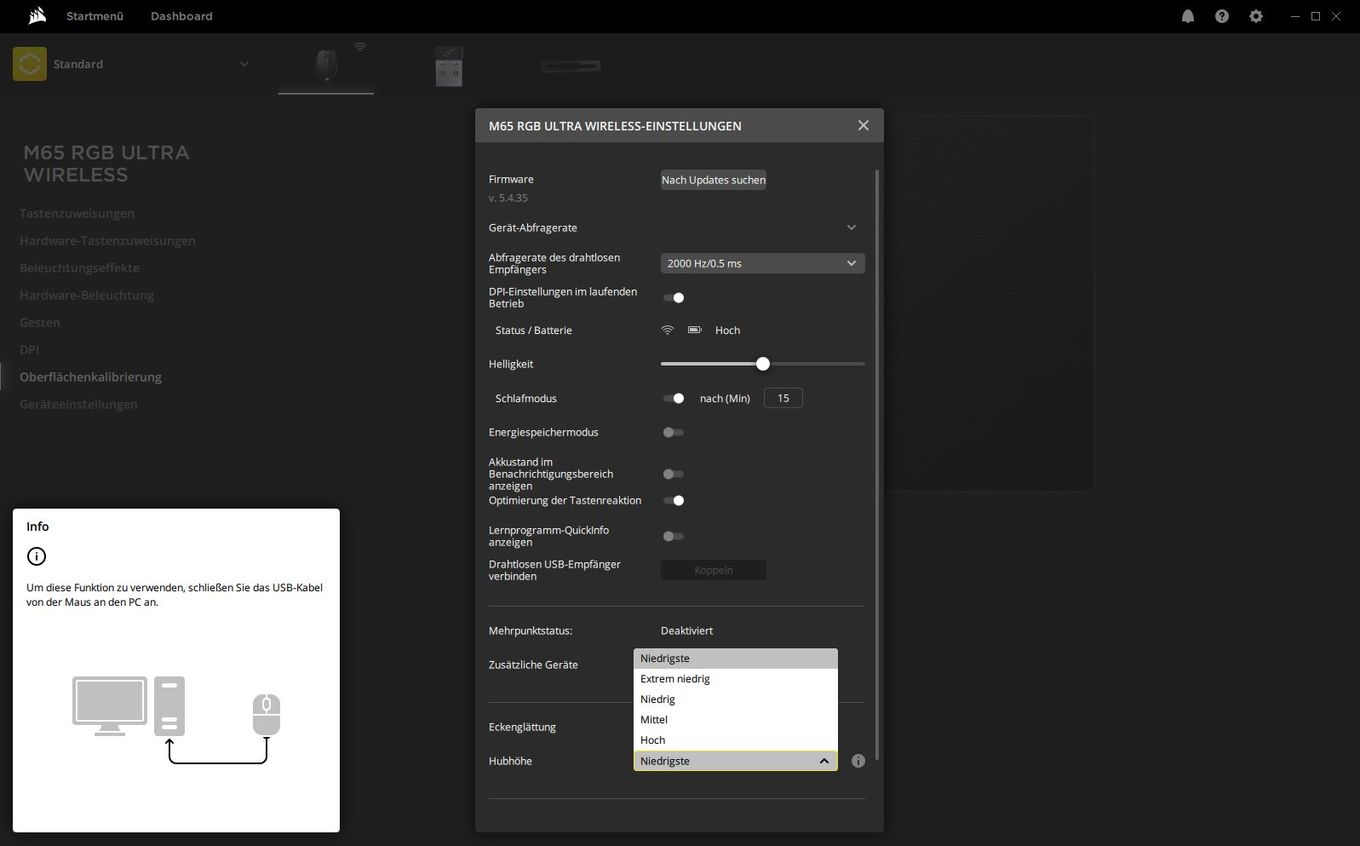This screenshot has width=1360, height=846.
Task: Open the 2000 Hz/0.5 ms polling rate dropdown
Action: [x=762, y=263]
